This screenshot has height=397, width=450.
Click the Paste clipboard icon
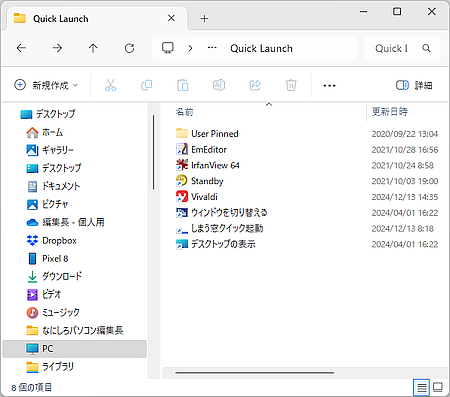pos(183,85)
